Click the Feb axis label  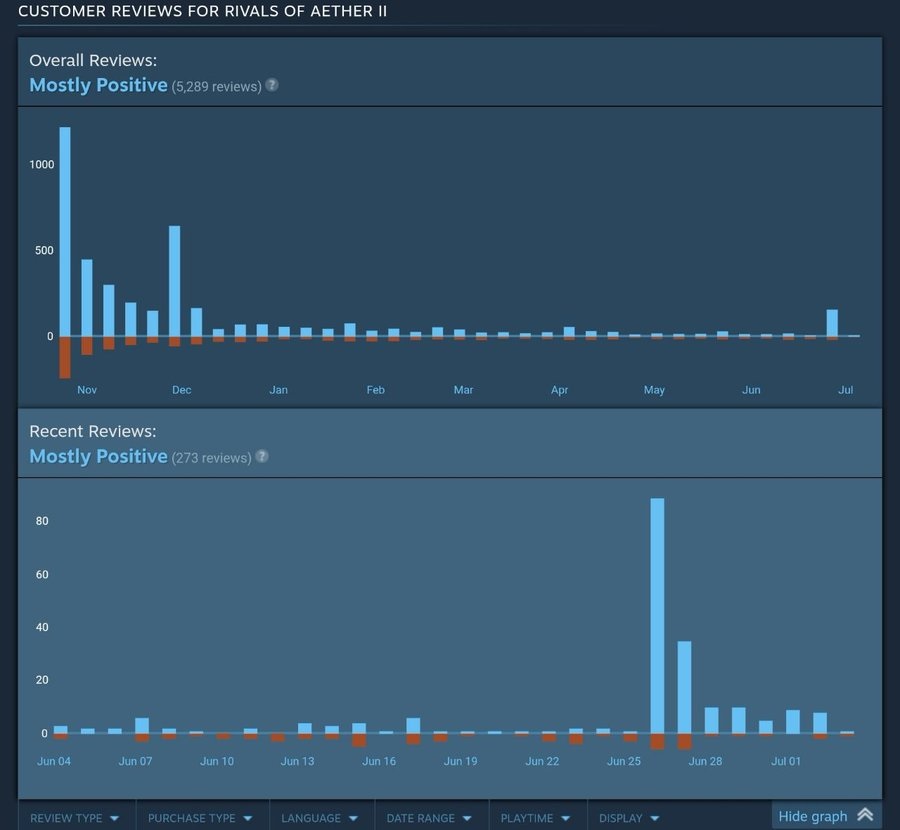[375, 390]
